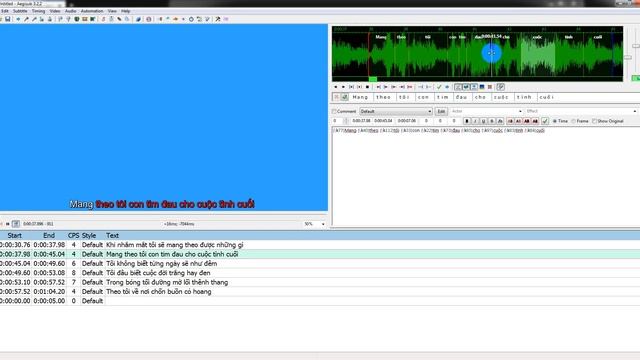The image size is (640, 360).
Task: Commit audio changes with the green check
Action: pos(439,87)
